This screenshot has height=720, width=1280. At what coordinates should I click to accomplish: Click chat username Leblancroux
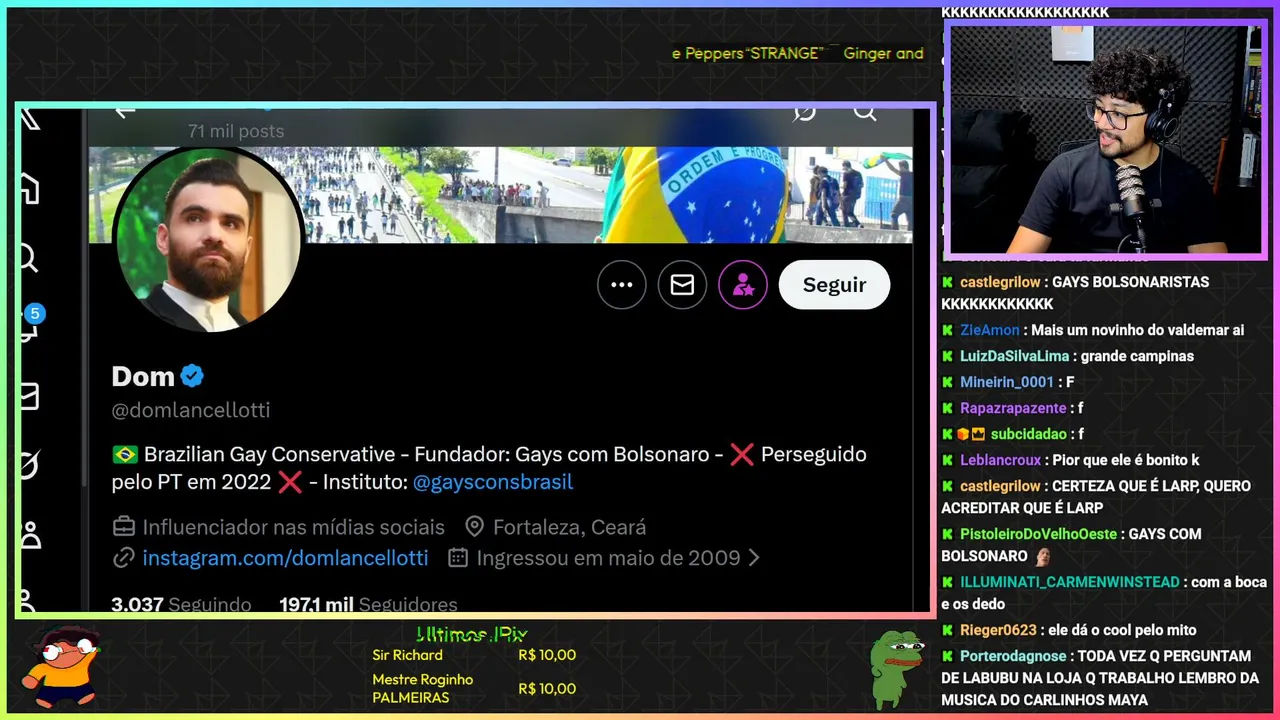click(1001, 460)
